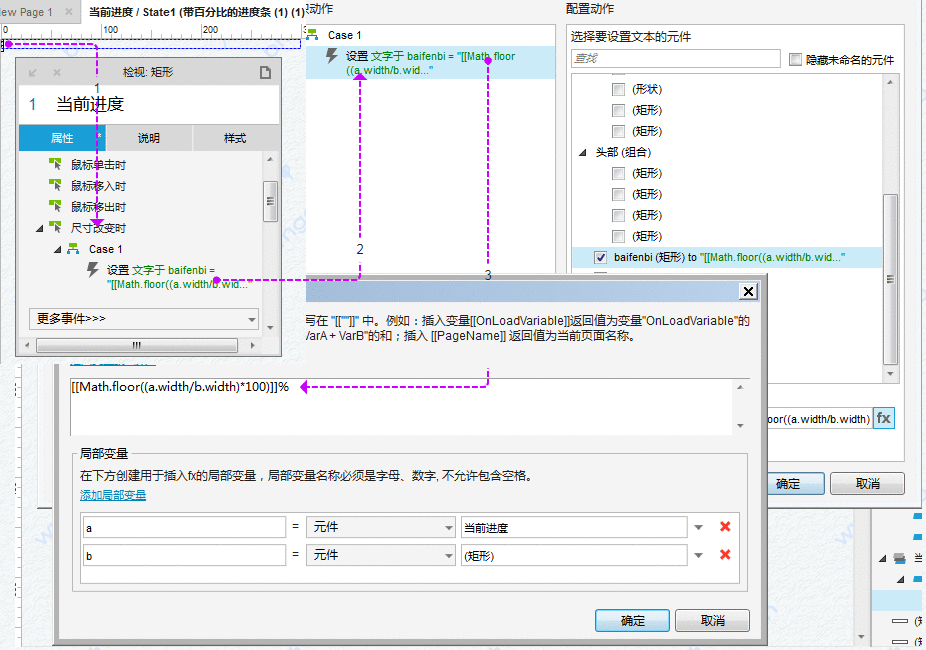926x650 pixels.
Task: Click scroll-down arrow of the widget list
Action: pyautogui.click(x=890, y=374)
